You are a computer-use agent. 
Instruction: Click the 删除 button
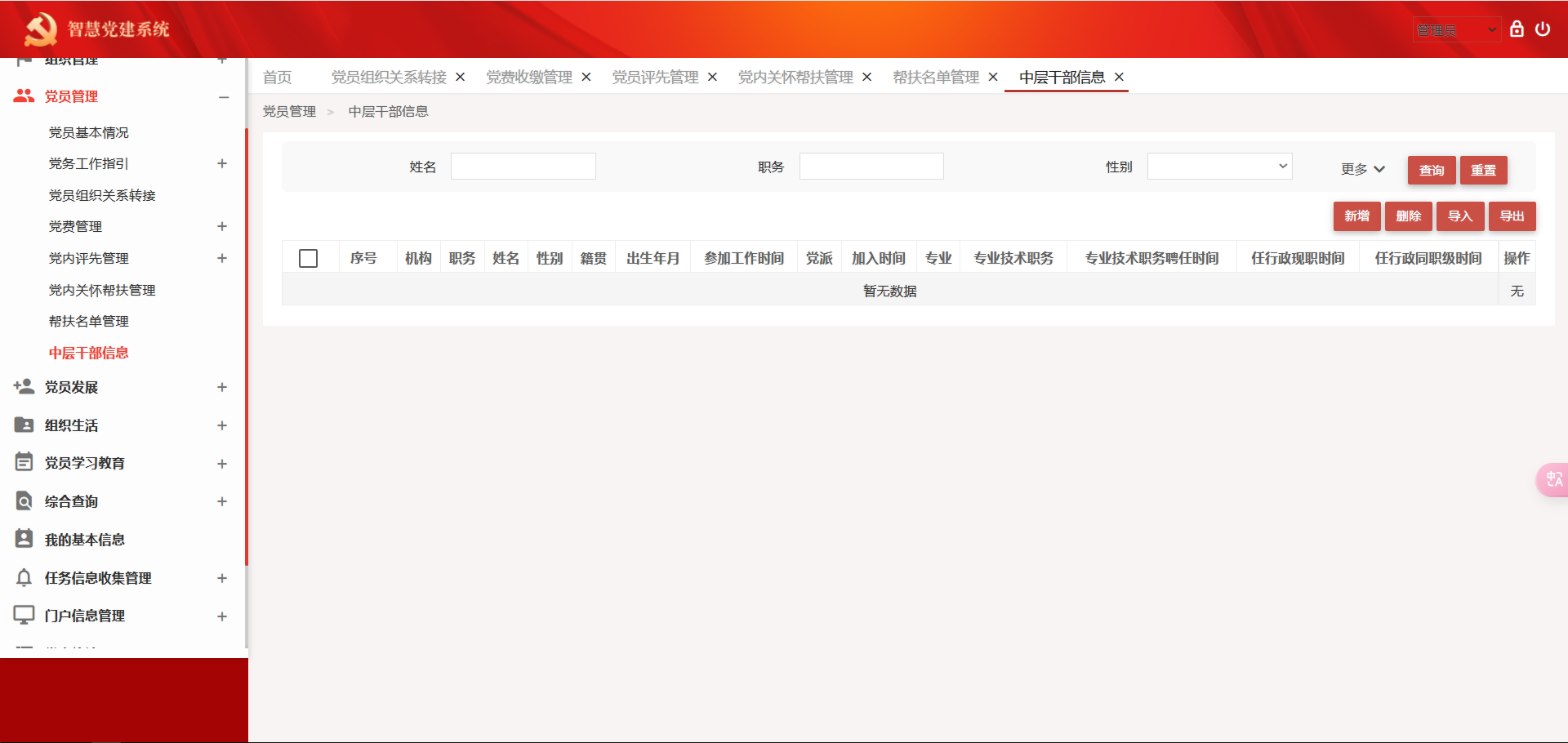pyautogui.click(x=1409, y=216)
